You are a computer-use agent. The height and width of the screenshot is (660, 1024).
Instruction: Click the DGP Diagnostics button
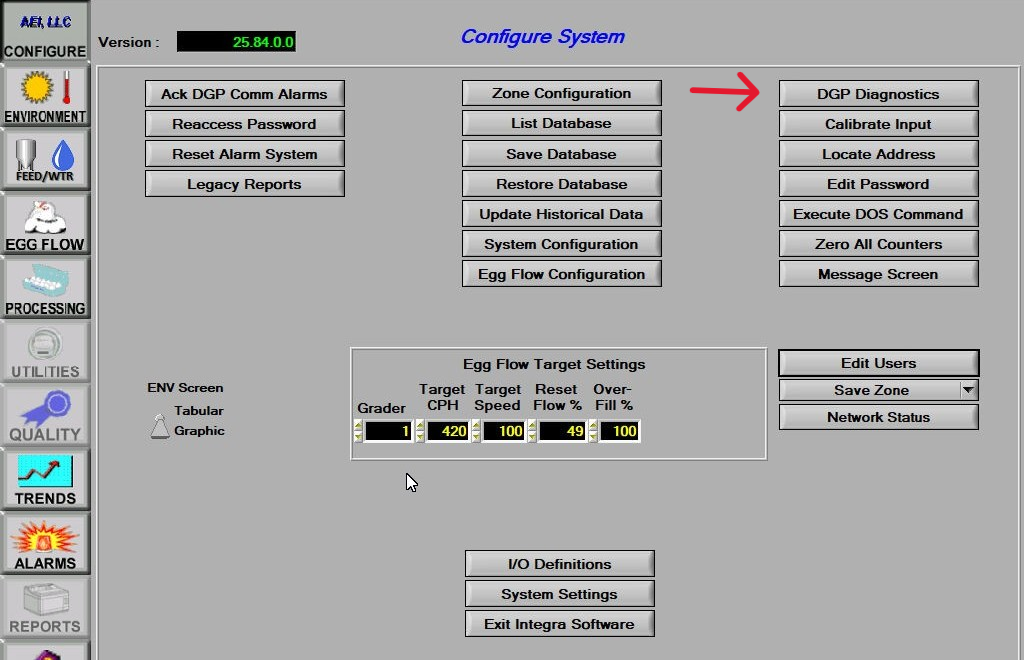coord(878,94)
